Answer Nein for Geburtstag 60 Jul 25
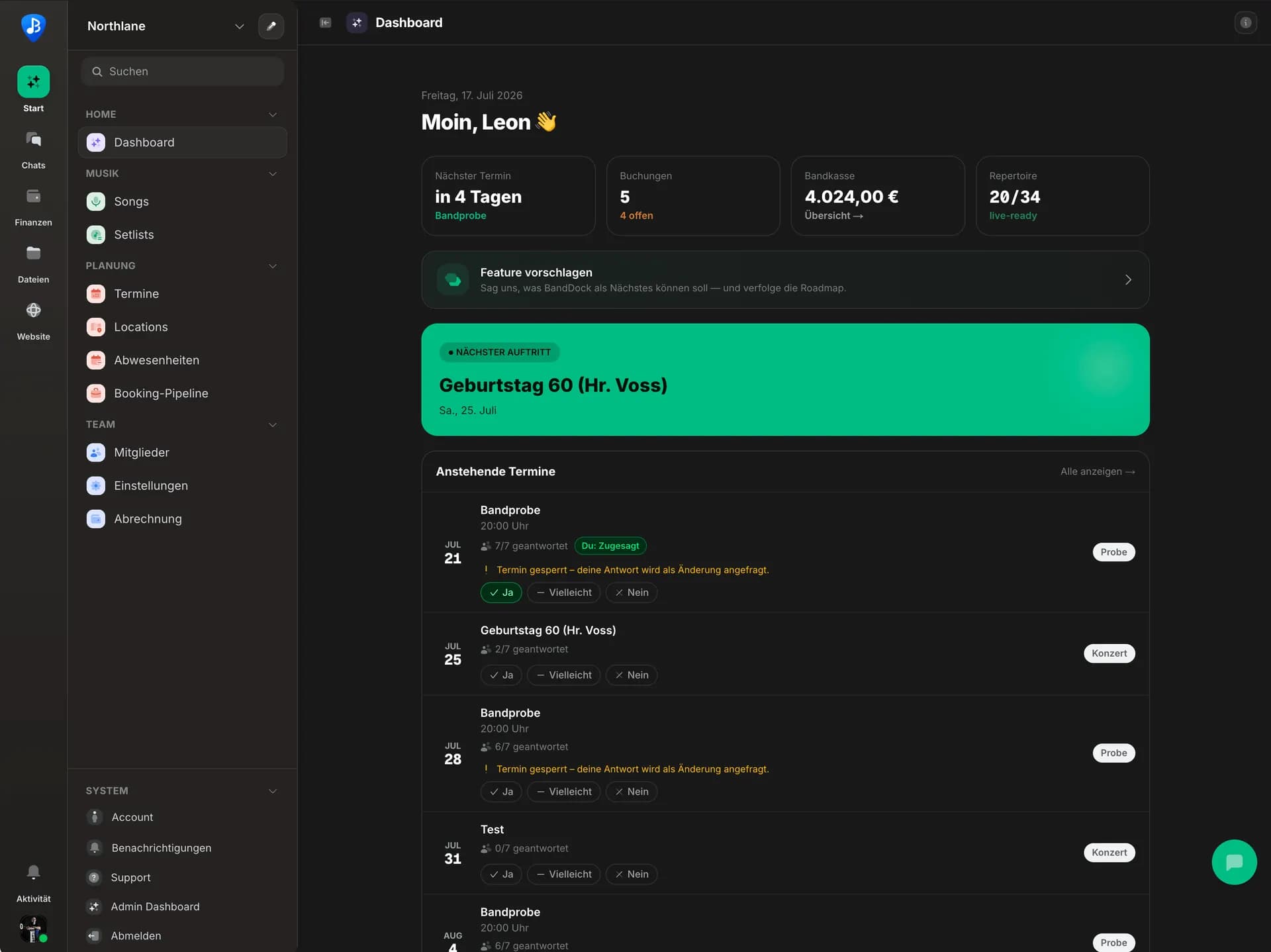 [x=632, y=675]
